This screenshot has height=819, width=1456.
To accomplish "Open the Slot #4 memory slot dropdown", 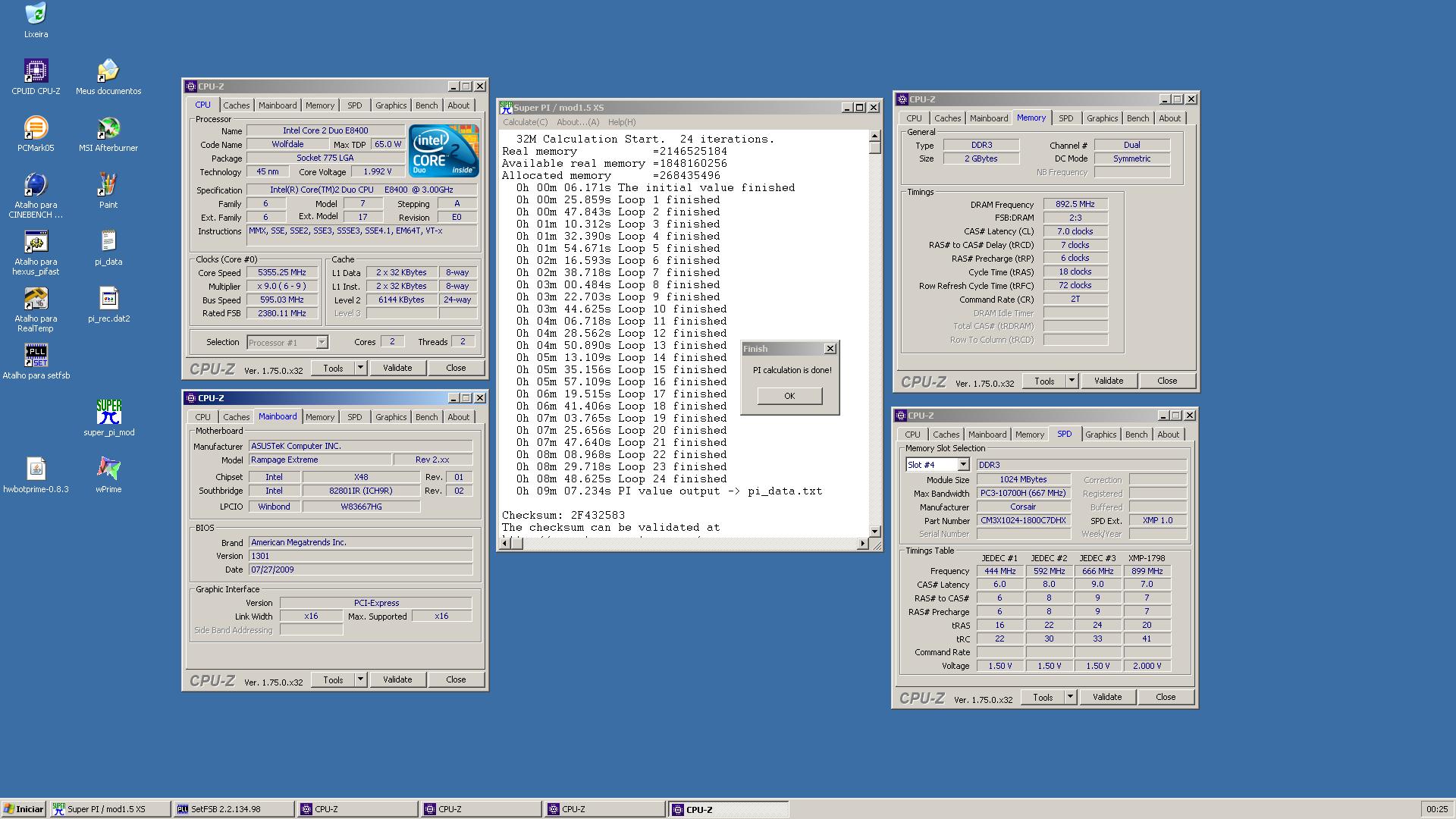I will coord(963,465).
